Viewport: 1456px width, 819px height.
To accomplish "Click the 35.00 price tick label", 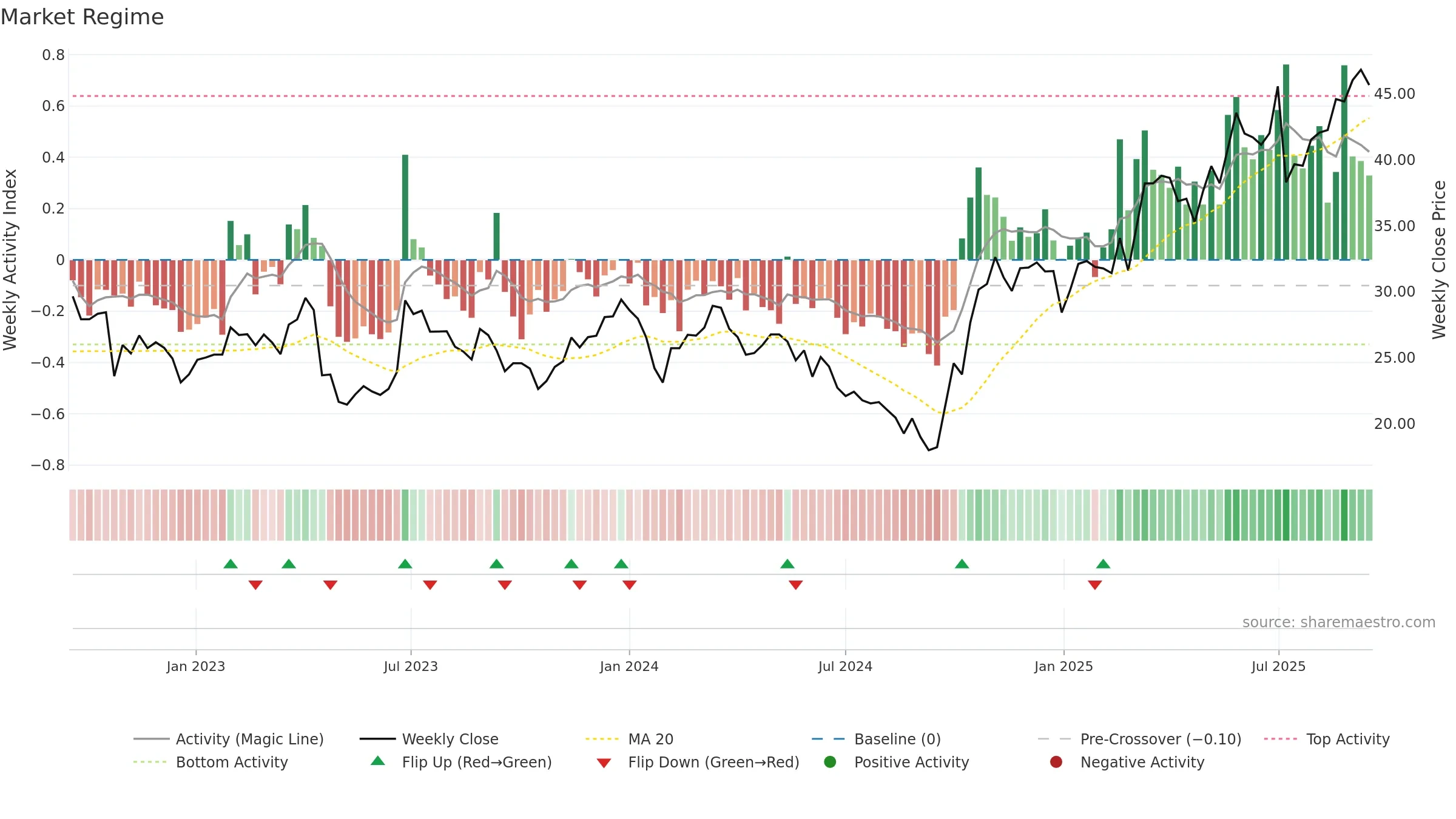I will [x=1395, y=226].
